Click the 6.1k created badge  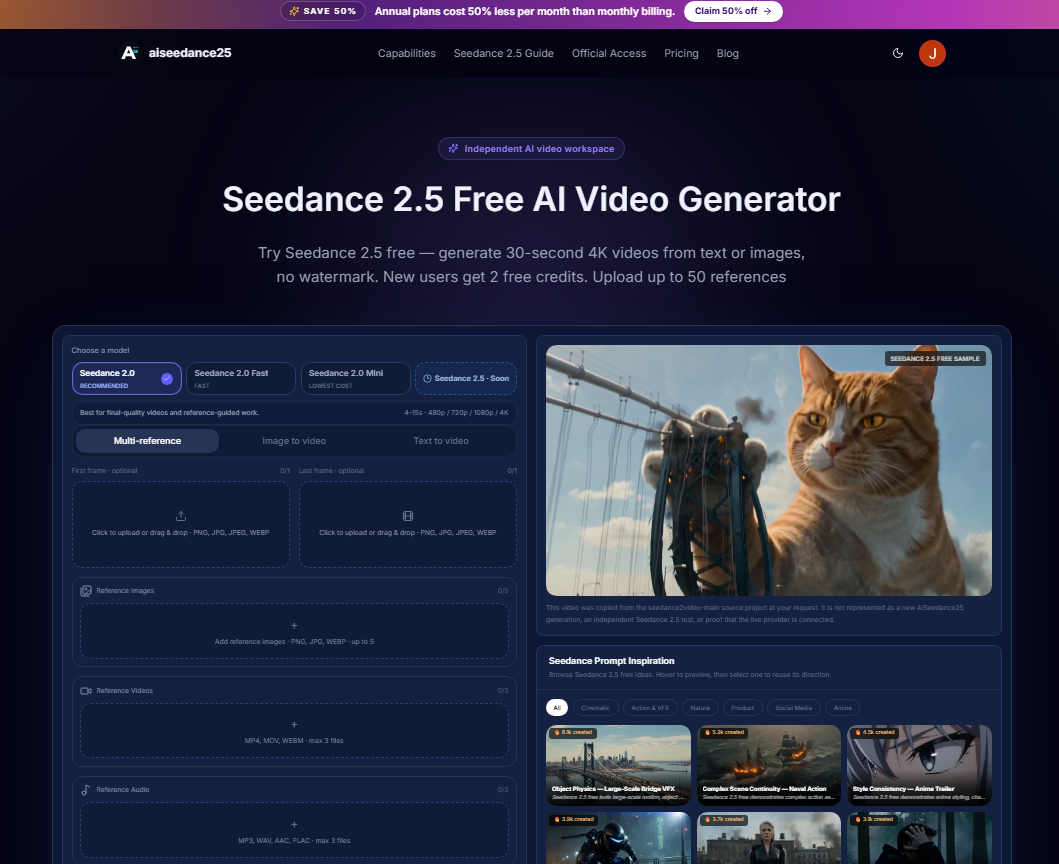(573, 732)
